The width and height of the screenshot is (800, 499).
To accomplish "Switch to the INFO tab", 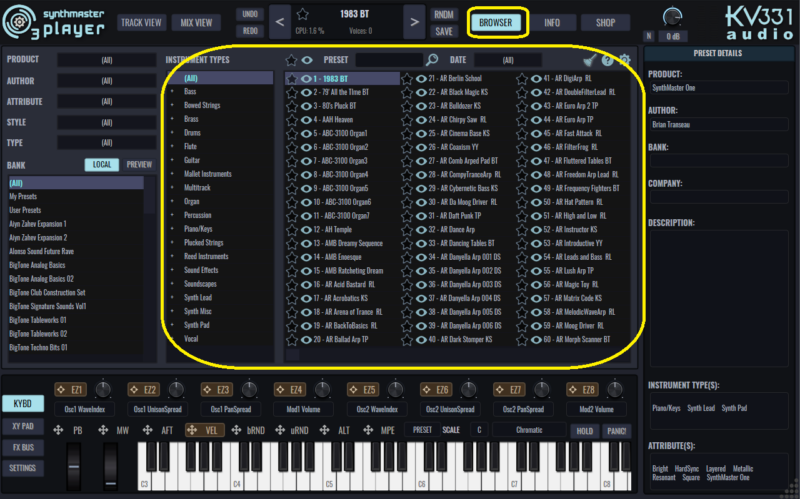I will click(552, 21).
